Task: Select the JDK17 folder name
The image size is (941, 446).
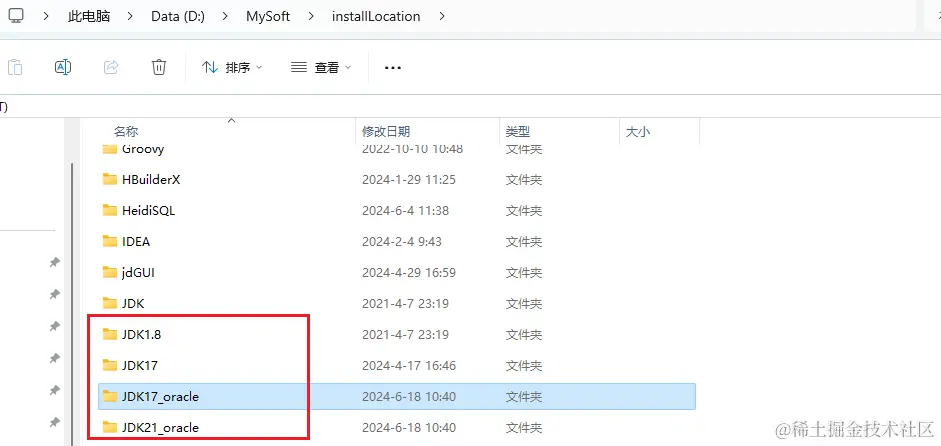Action: (x=139, y=366)
